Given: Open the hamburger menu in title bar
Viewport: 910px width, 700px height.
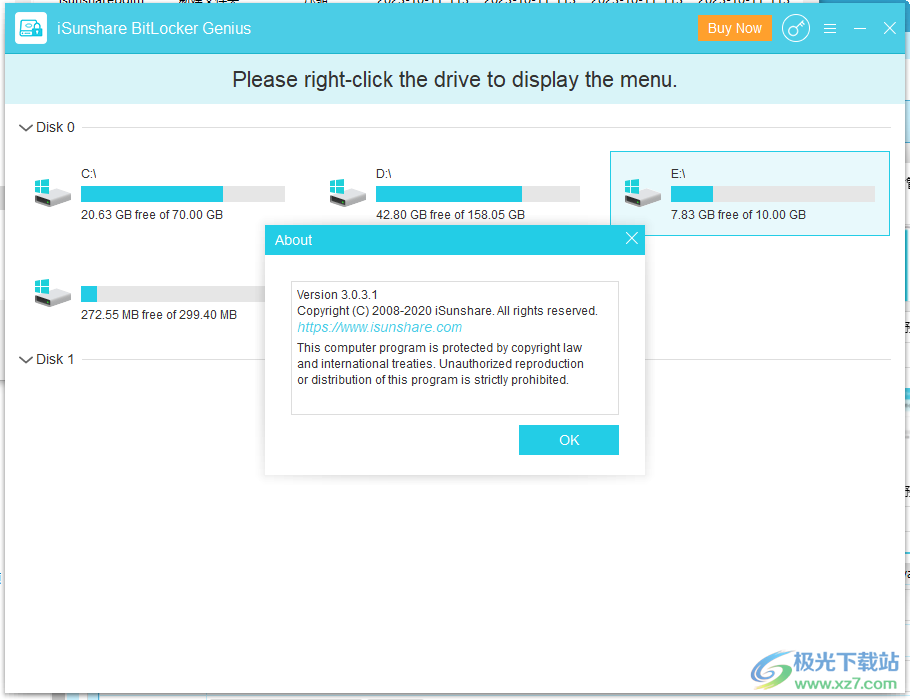Looking at the screenshot, I should coord(830,28).
